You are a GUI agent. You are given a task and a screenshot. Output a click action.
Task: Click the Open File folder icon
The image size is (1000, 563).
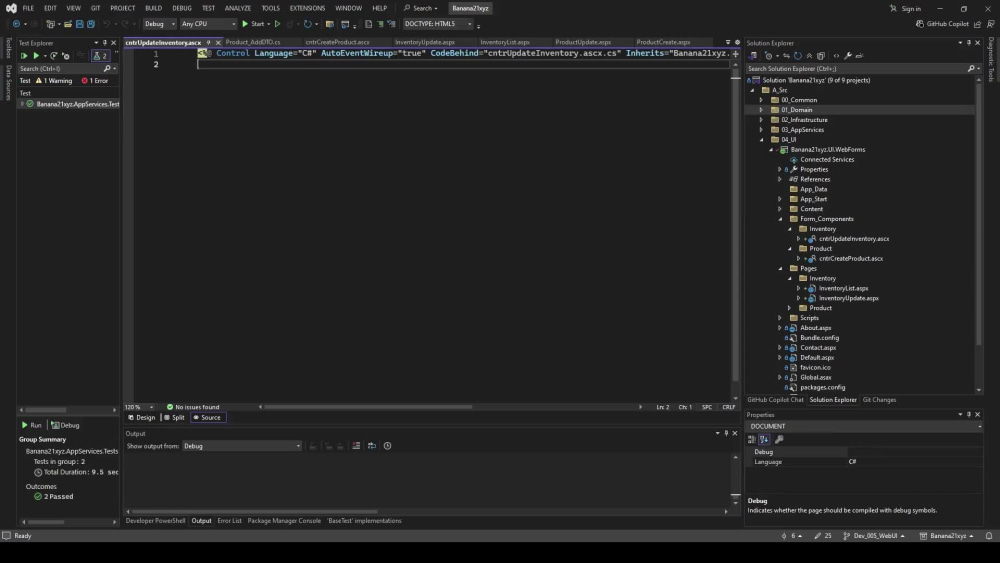68,24
